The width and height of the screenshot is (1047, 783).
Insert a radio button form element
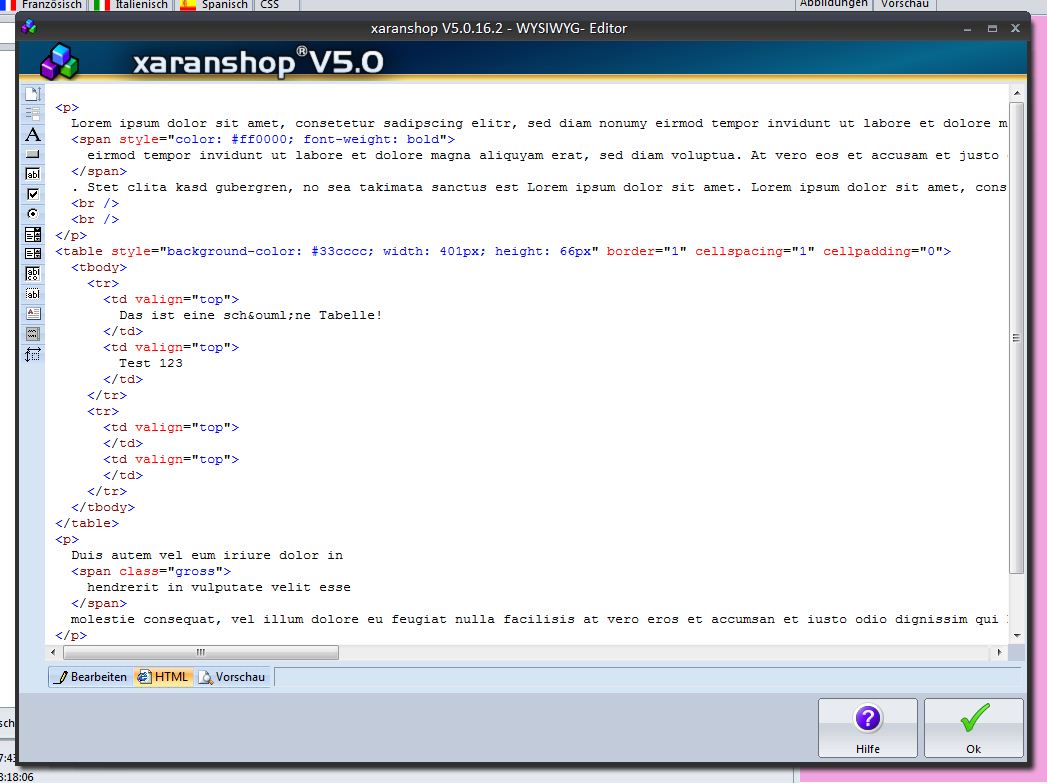33,214
